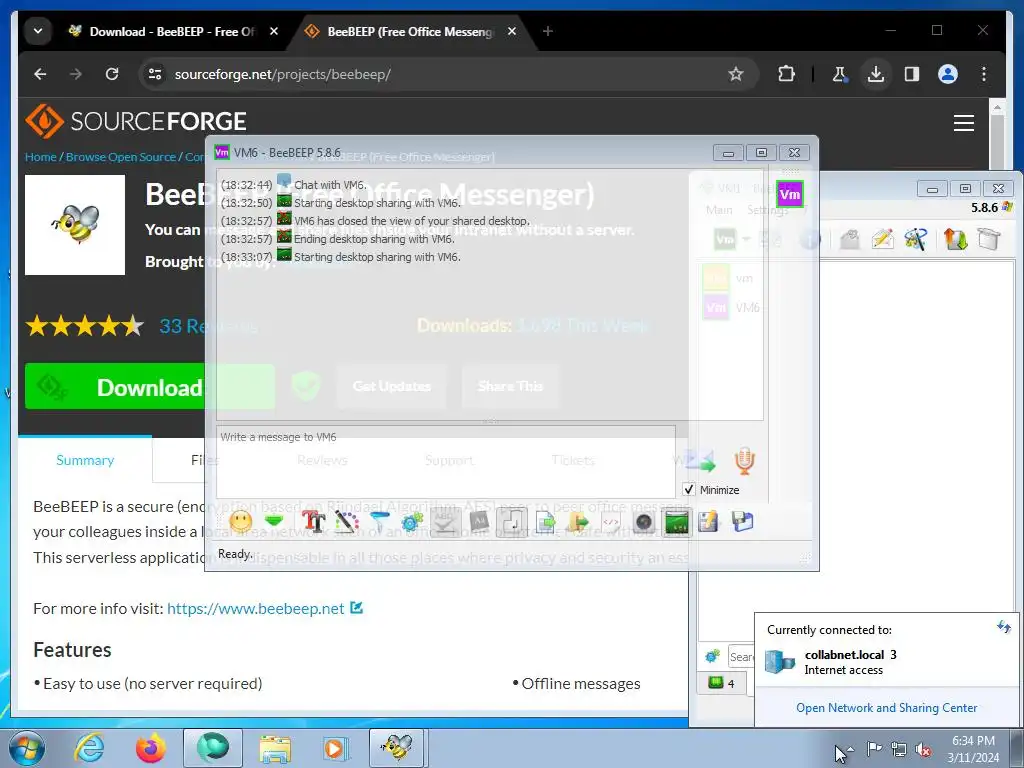This screenshot has width=1024, height=768.
Task: Open the Windows Start menu
Action: (27, 748)
